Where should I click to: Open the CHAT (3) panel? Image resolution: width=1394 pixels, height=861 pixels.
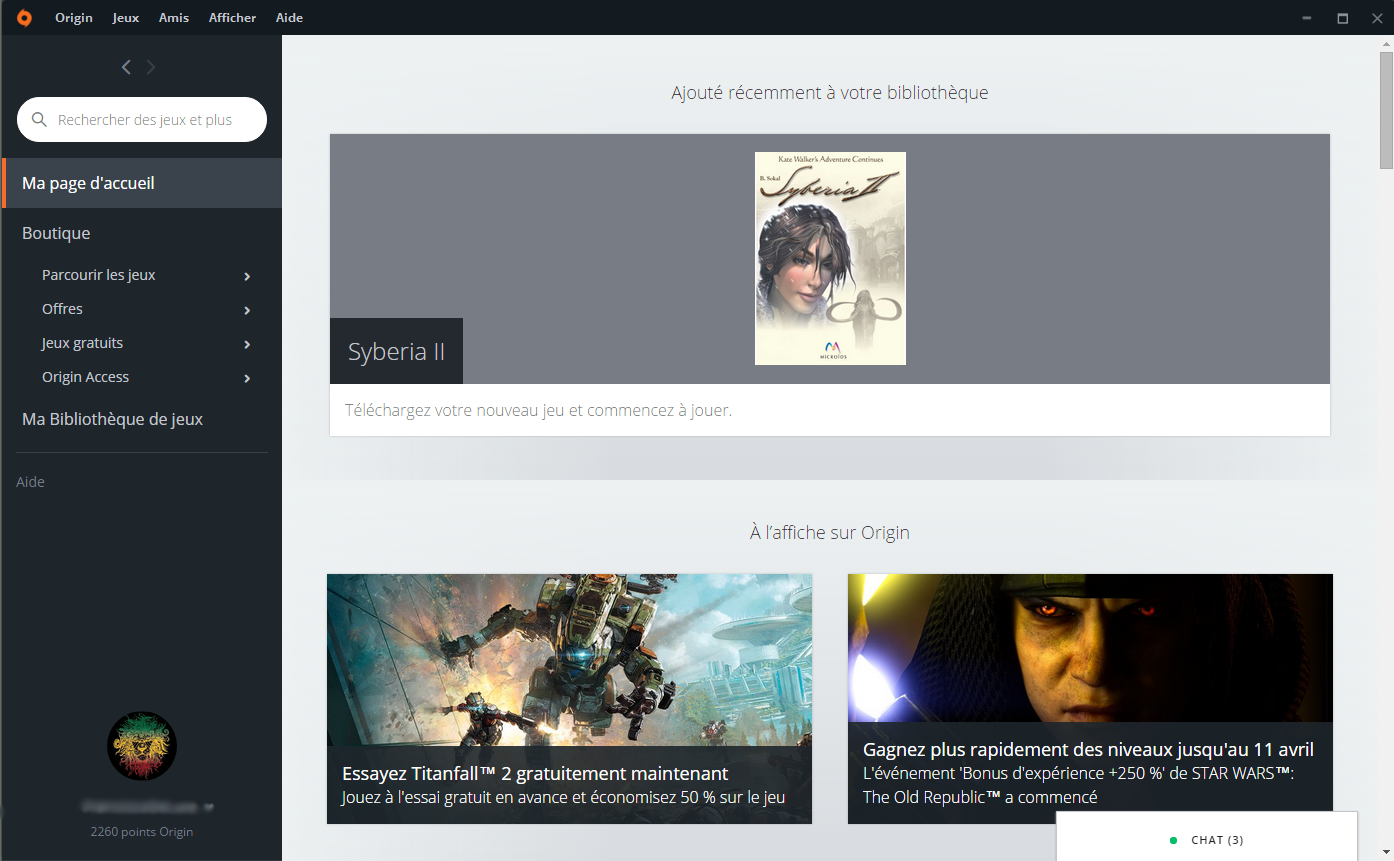coord(1216,840)
